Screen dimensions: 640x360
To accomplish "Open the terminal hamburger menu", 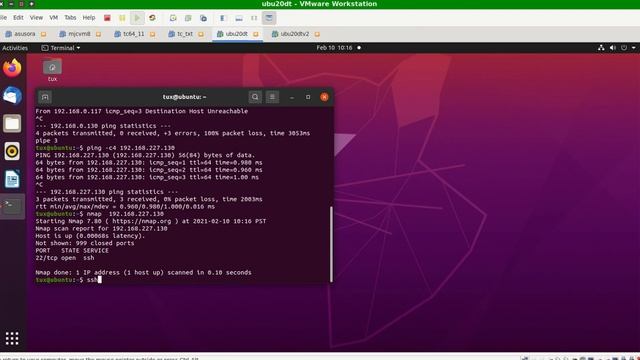I will pos(272,97).
